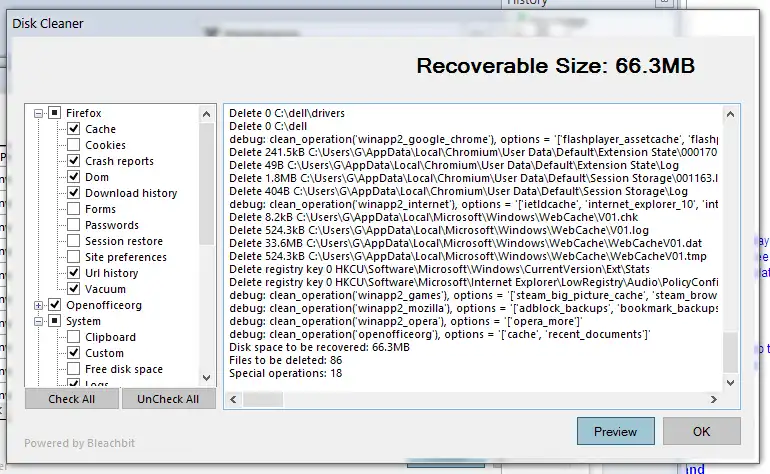
Task: Select the System tree label
Action: [83, 321]
